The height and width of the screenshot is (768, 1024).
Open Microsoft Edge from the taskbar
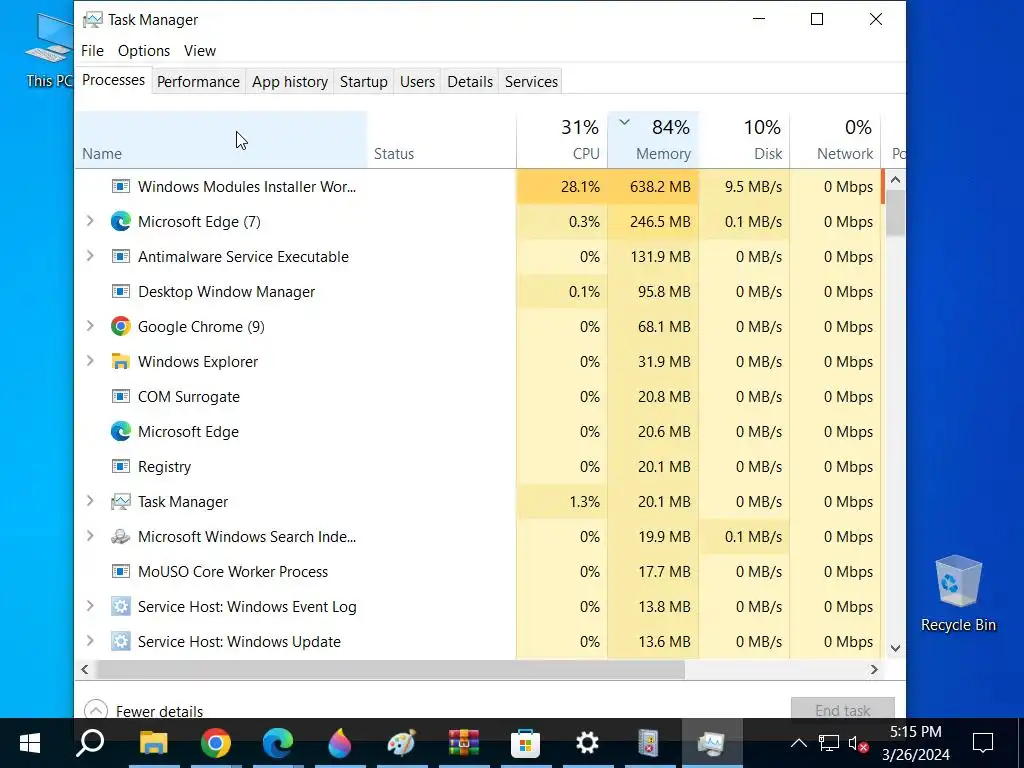pyautogui.click(x=278, y=743)
